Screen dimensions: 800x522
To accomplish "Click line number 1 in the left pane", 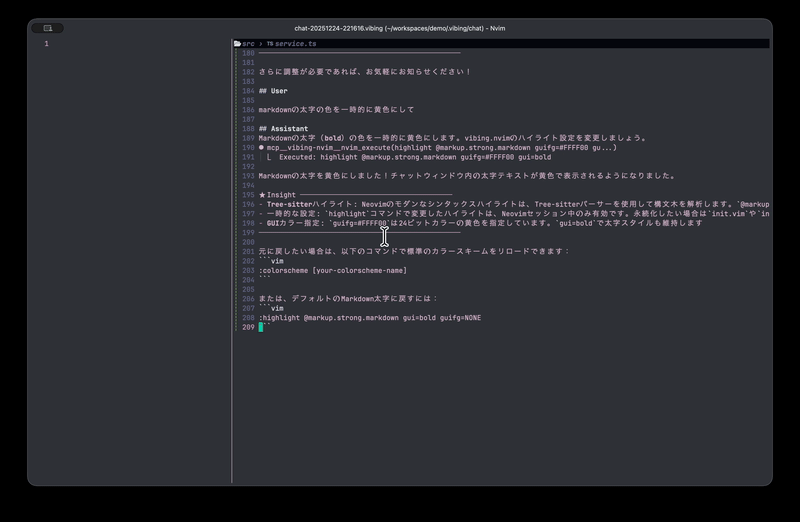I will coord(46,44).
